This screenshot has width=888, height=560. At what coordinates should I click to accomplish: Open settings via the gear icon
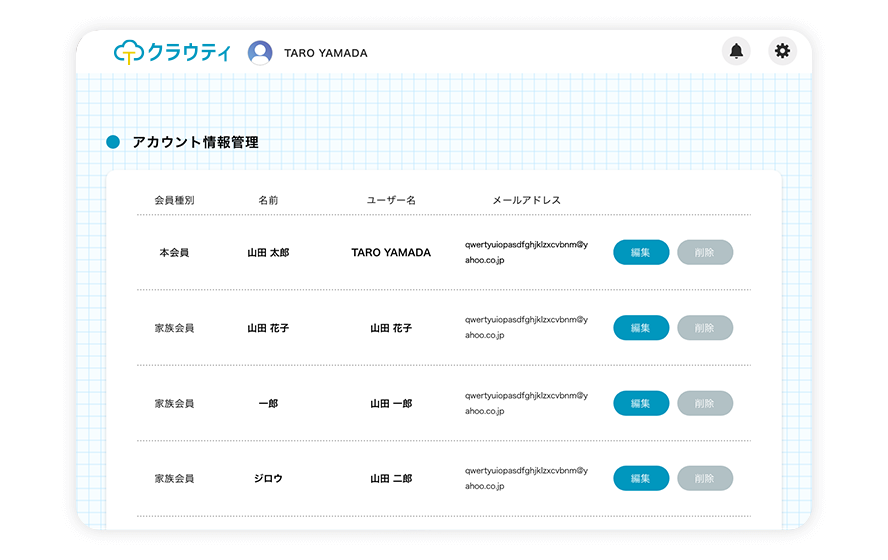tap(782, 52)
